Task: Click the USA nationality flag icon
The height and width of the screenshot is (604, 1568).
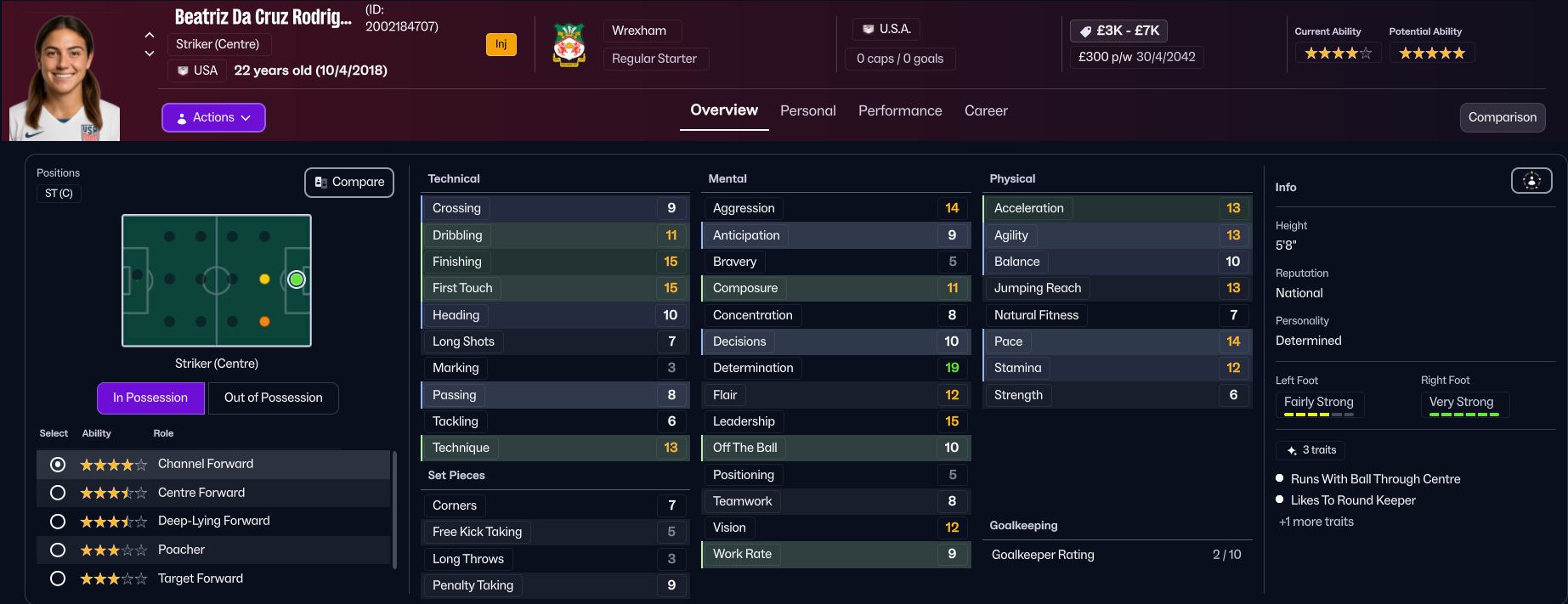Action: (x=183, y=71)
